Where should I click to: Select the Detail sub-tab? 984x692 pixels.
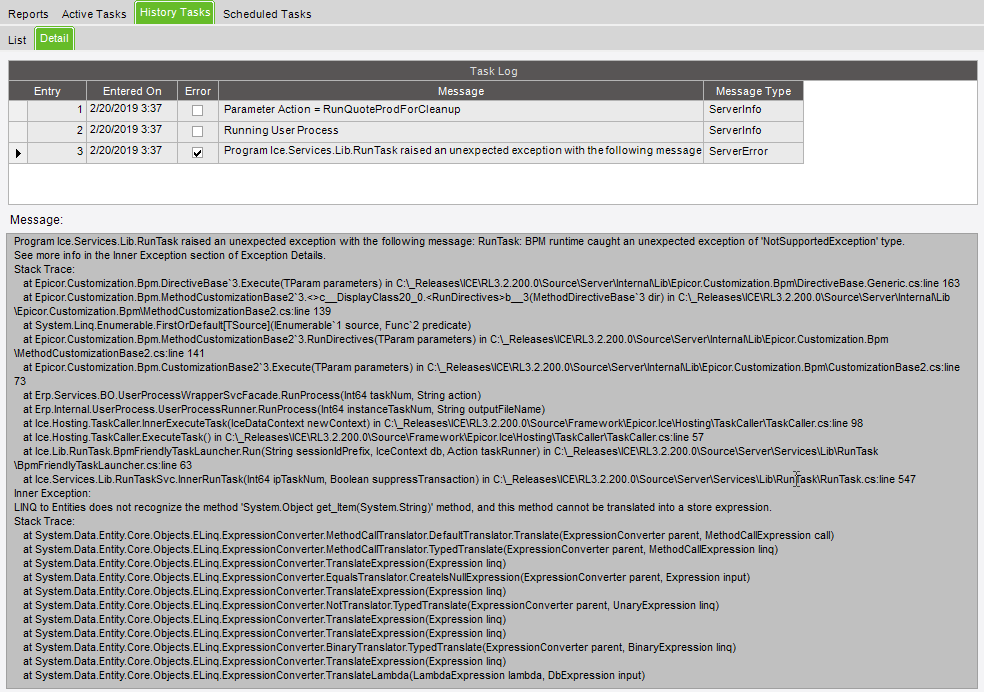coord(54,38)
